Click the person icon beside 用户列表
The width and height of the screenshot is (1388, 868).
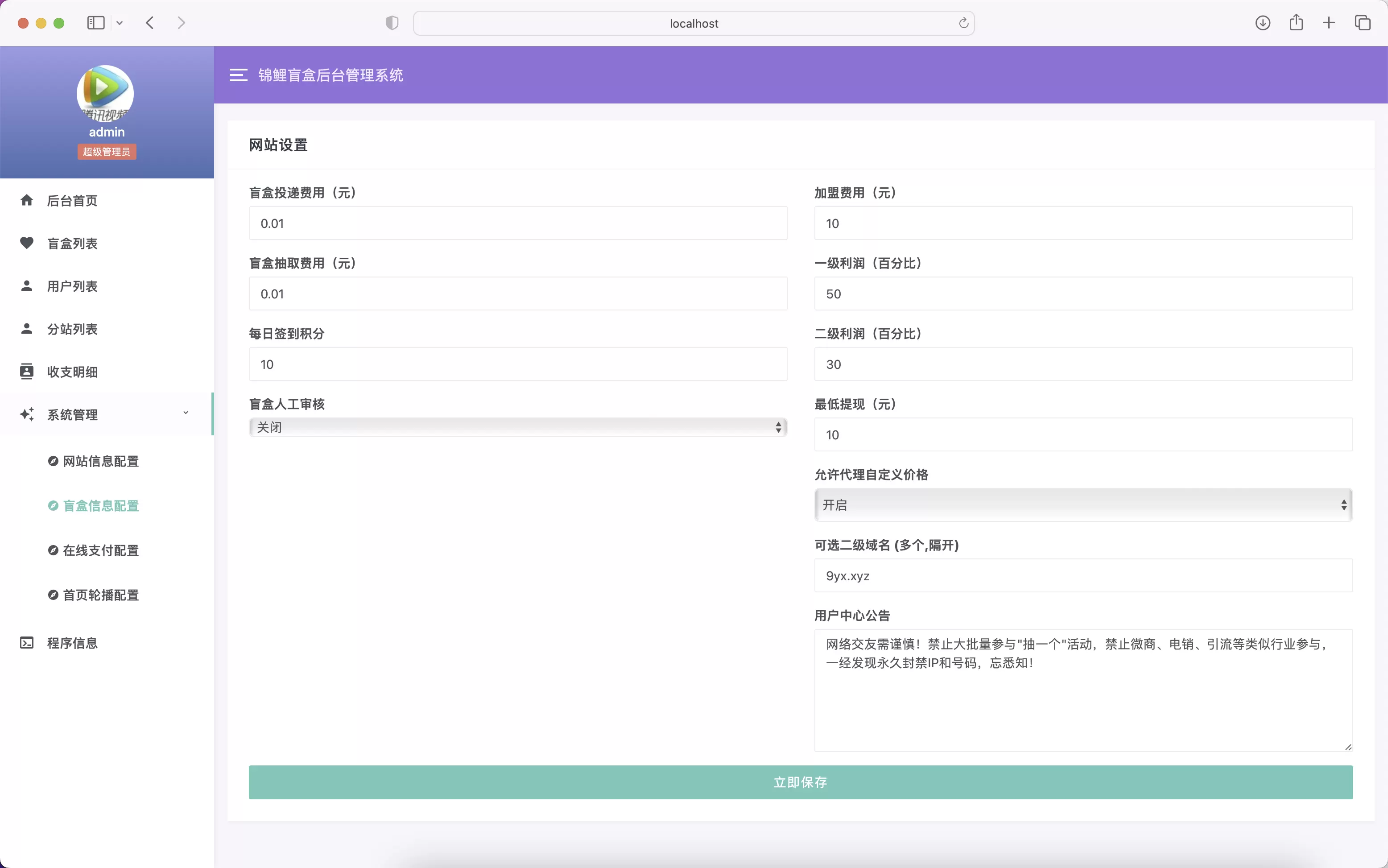[26, 286]
